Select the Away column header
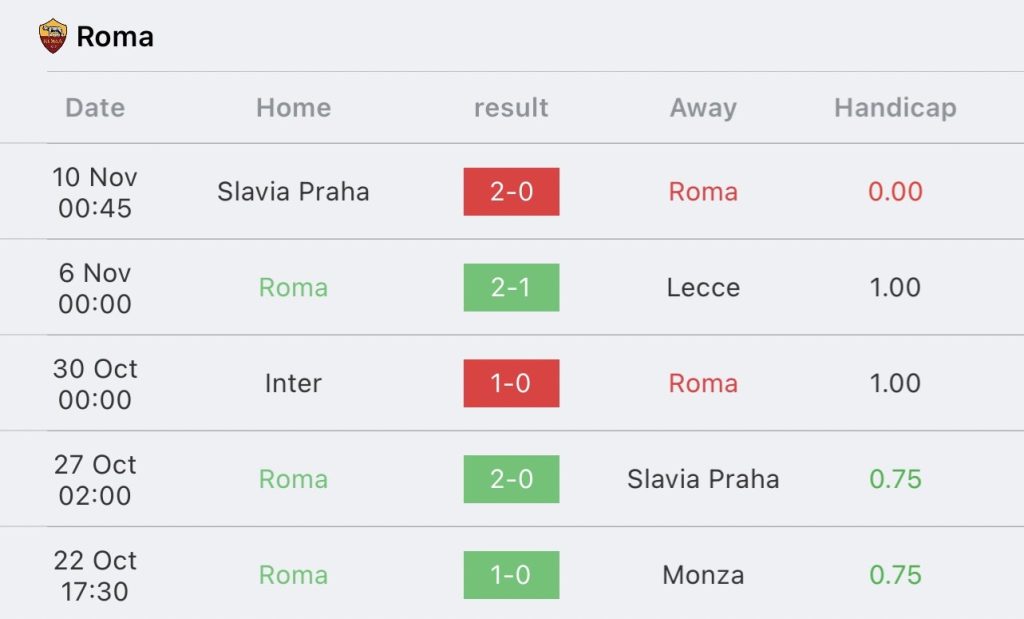The height and width of the screenshot is (619, 1024). click(x=703, y=108)
